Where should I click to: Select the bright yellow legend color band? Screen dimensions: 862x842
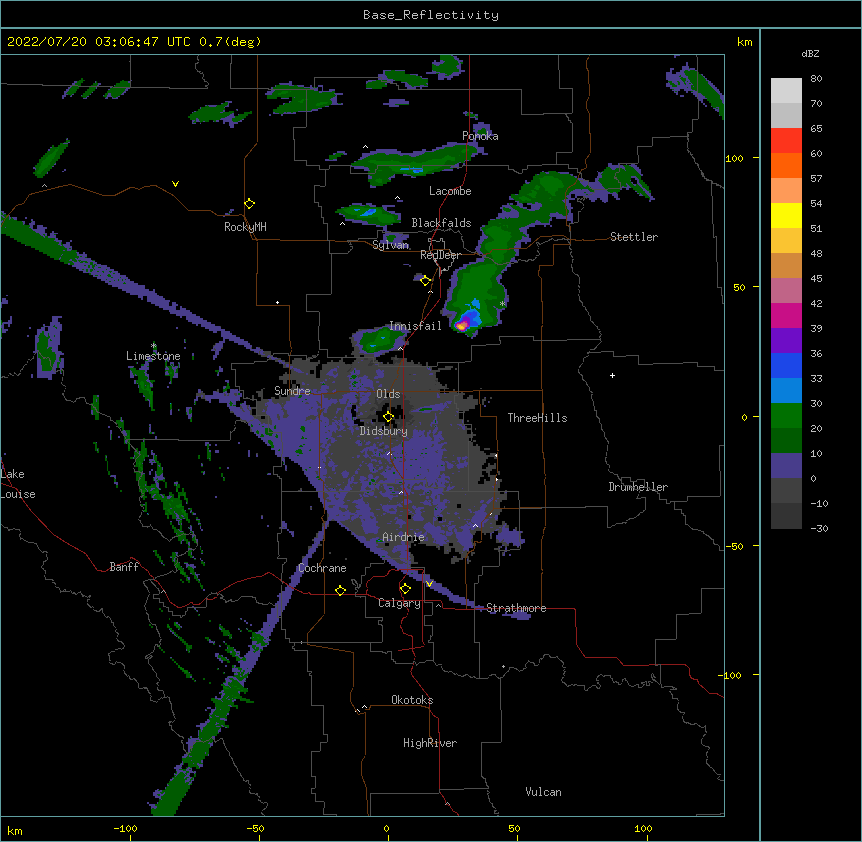(x=786, y=215)
